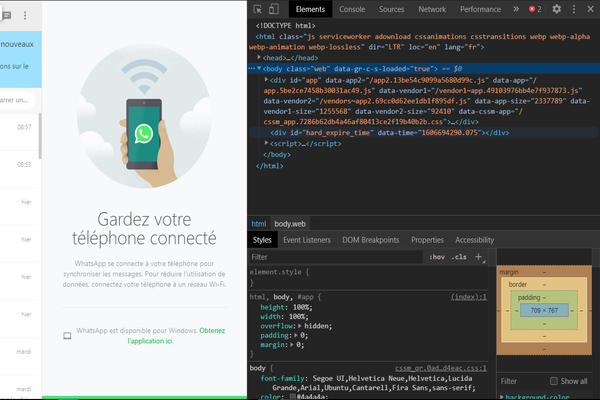Show more DevTools tabs chevron
Image resolution: width=600 pixels, height=400 pixels.
click(x=516, y=9)
